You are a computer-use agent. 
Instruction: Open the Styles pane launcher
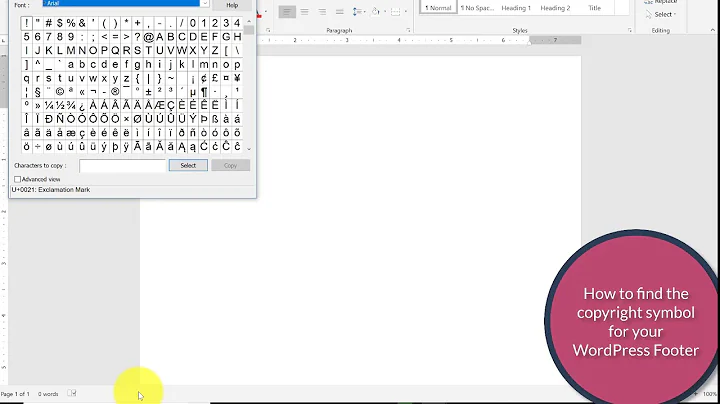pos(630,30)
